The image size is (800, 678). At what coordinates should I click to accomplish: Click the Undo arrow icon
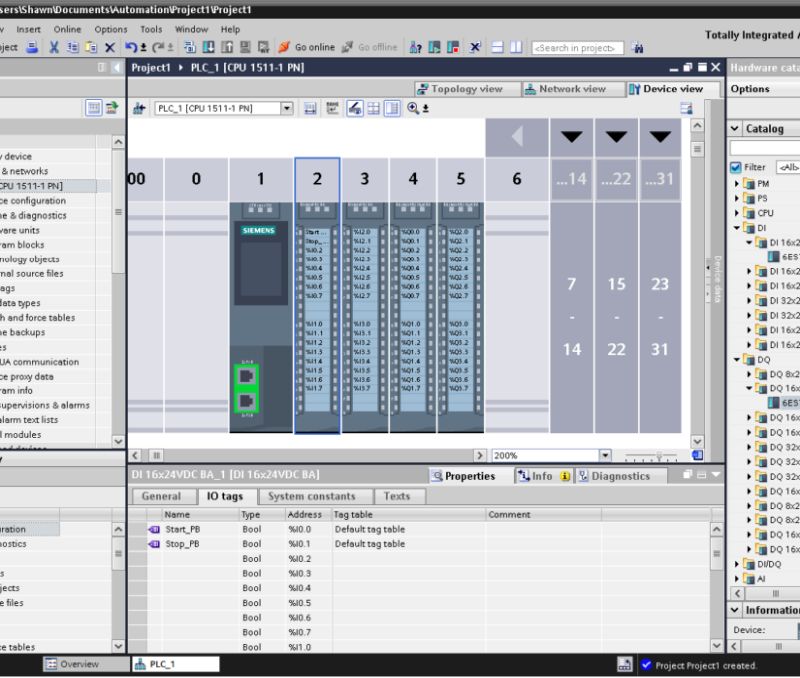(131, 47)
